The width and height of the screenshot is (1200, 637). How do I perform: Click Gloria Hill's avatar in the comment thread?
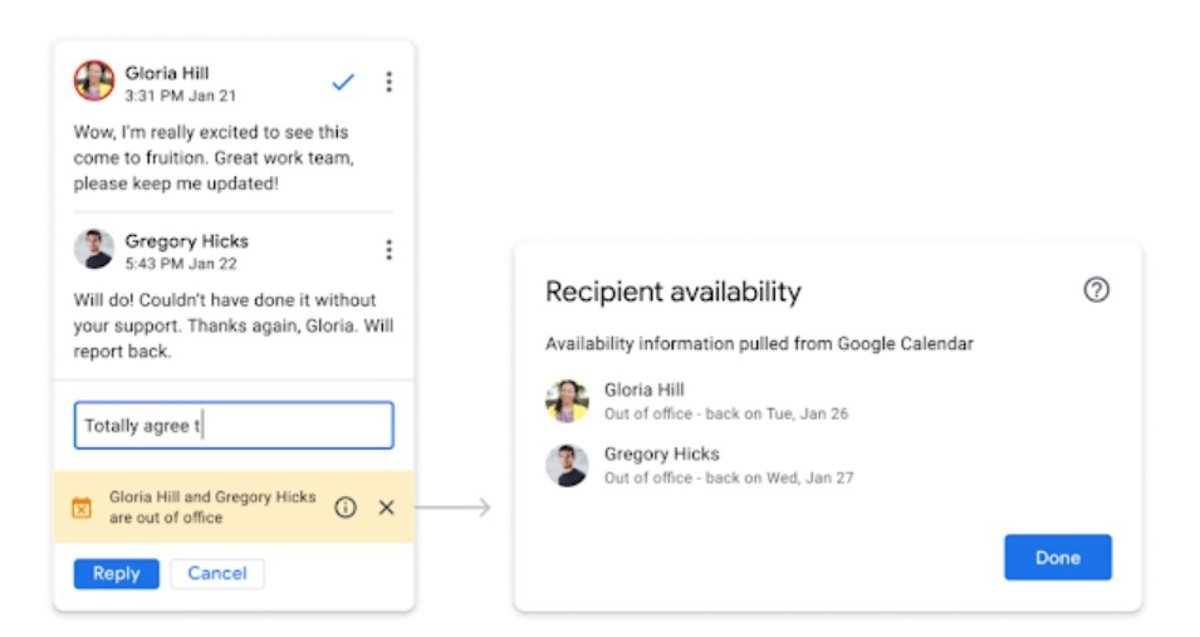[x=94, y=81]
